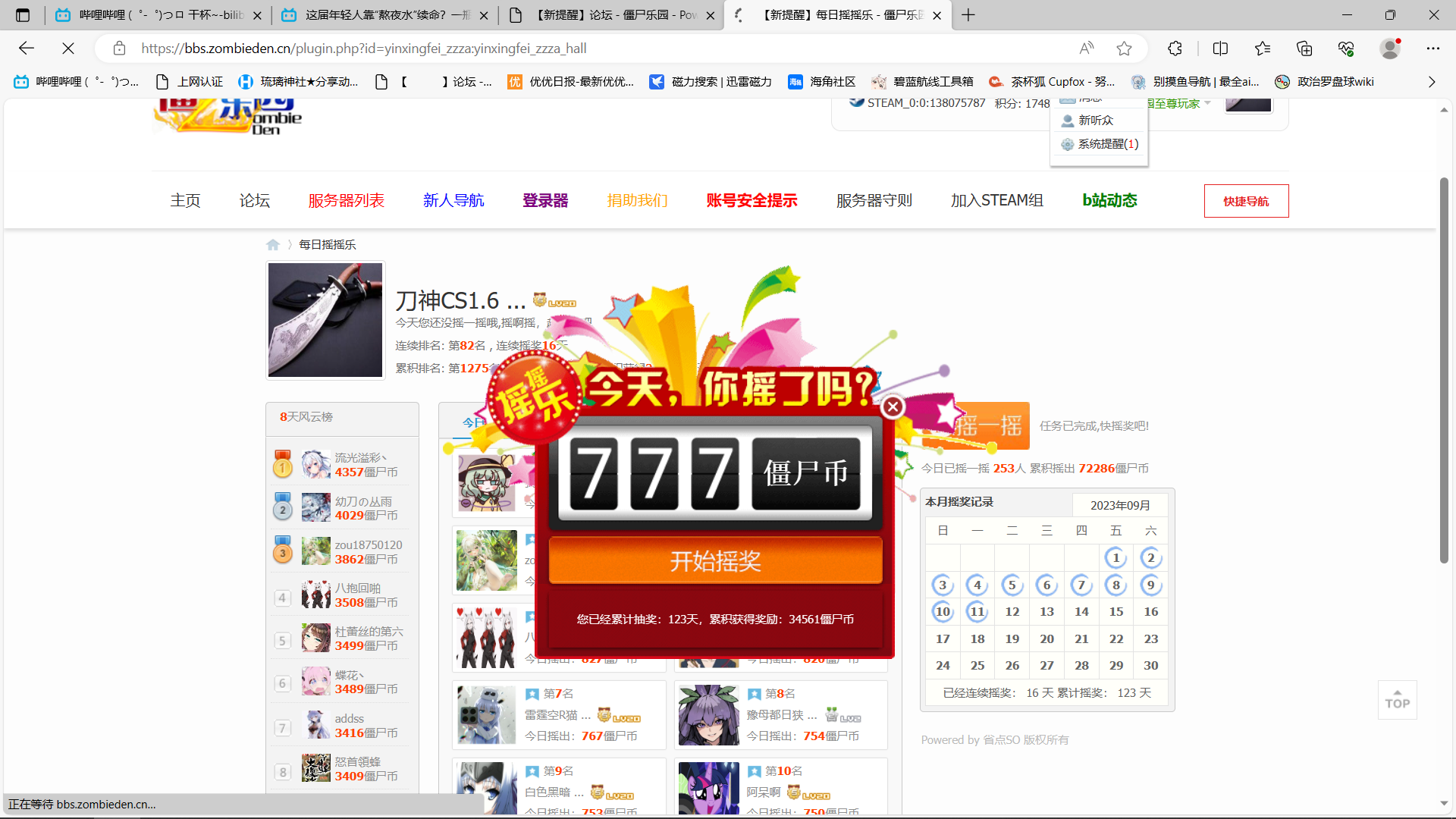
Task: Click the 开始摇奖 button
Action: (x=715, y=561)
